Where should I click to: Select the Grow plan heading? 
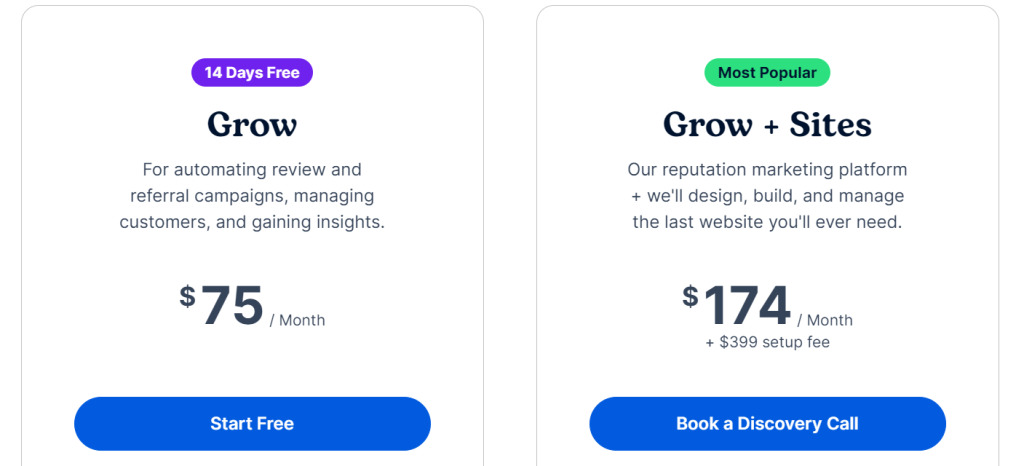pos(252,125)
